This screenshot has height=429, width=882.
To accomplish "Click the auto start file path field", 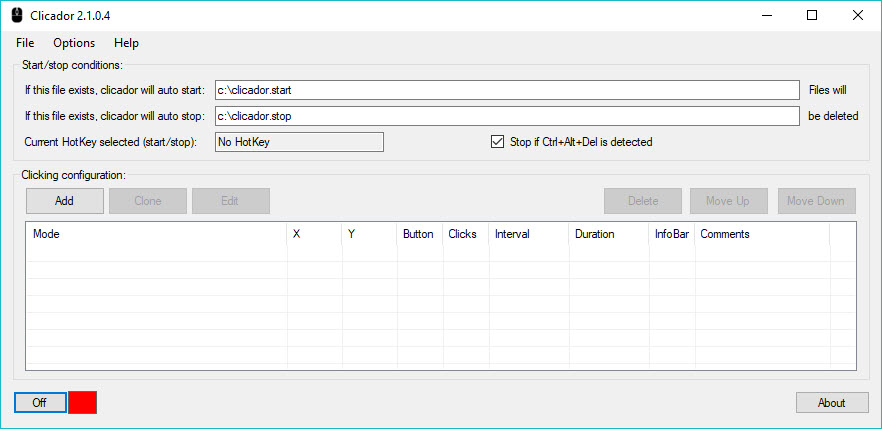I will coord(507,90).
